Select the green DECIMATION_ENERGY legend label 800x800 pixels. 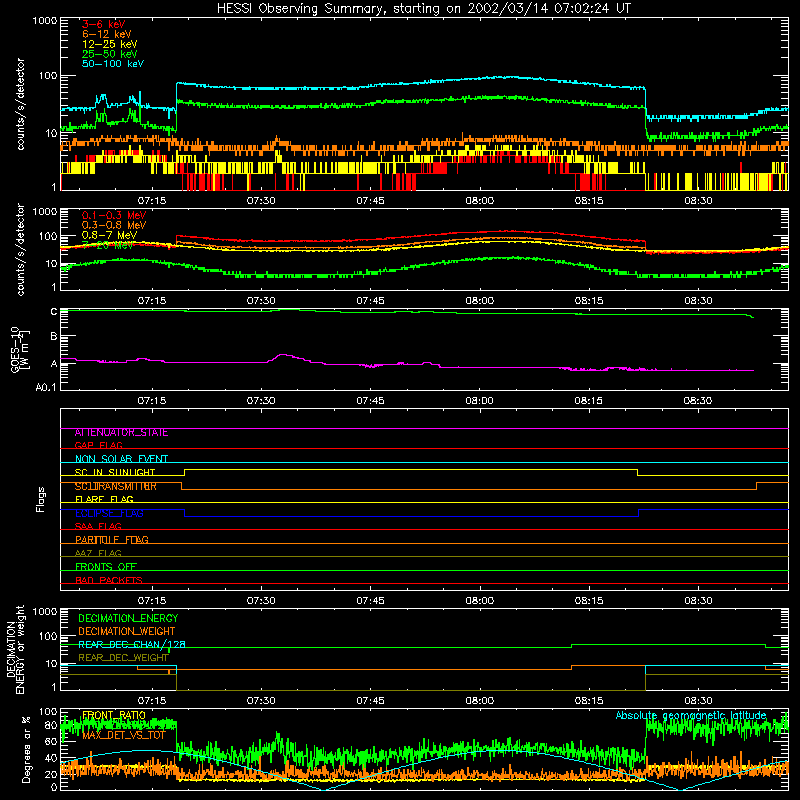point(128,618)
